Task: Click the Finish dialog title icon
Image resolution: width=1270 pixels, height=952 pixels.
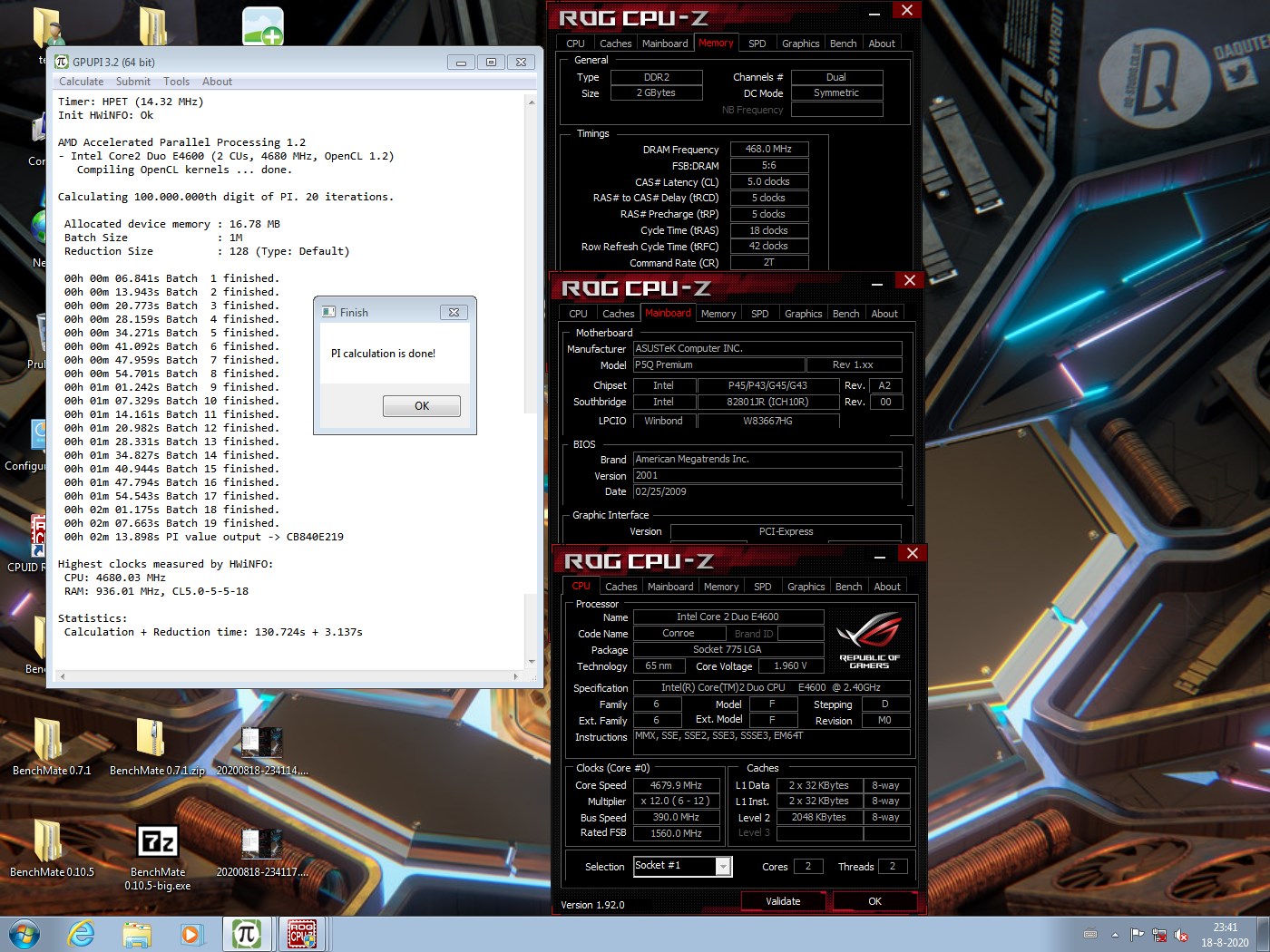Action: 329,312
